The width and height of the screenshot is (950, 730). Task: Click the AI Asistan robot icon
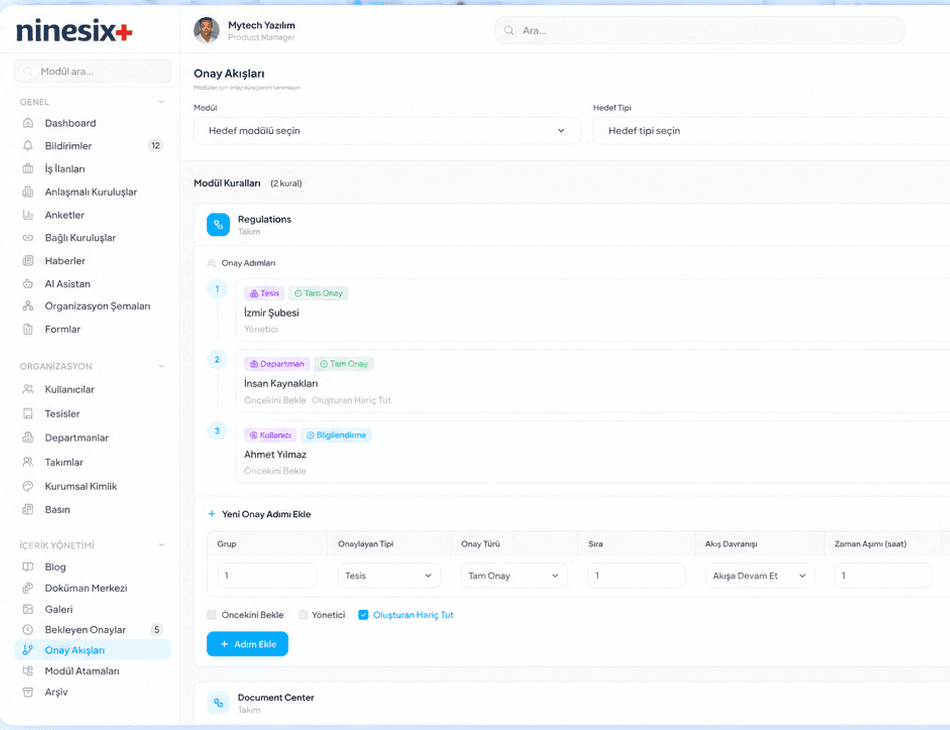(x=28, y=284)
